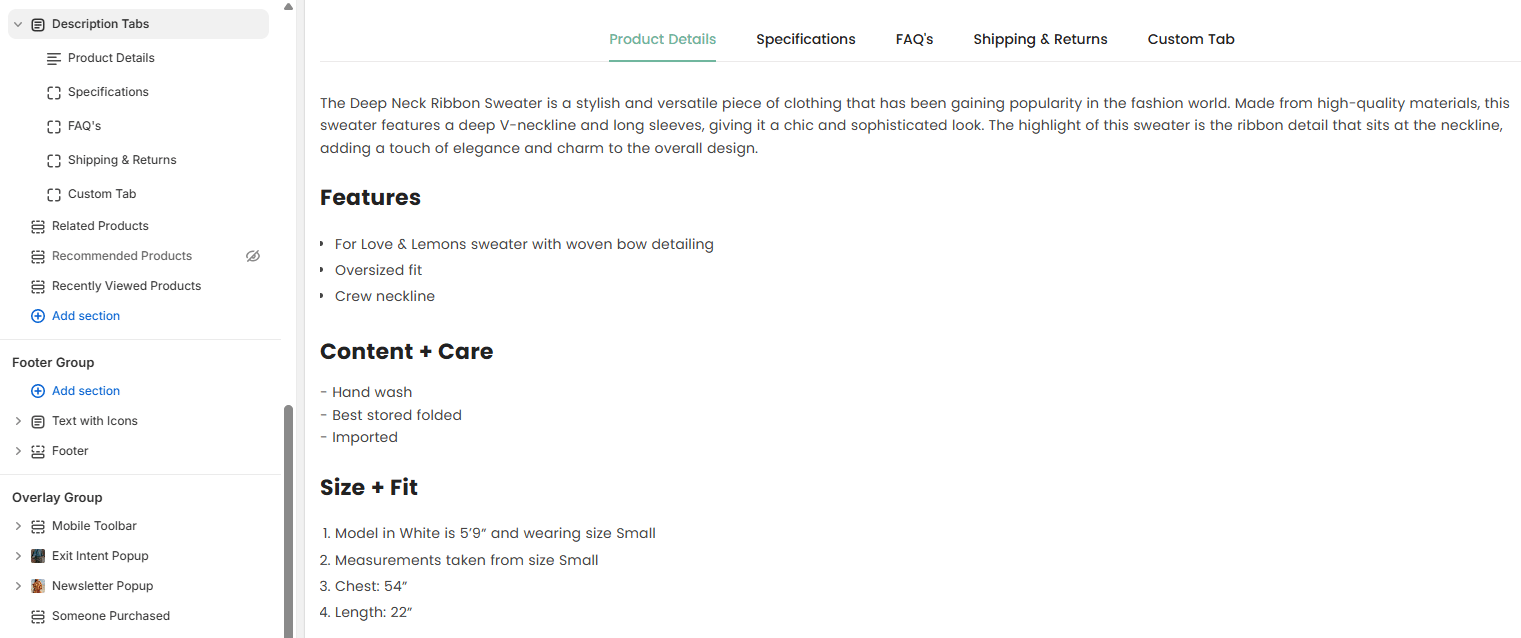Viewport: 1521px width, 638px height.
Task: Expand the Footer section
Action: pyautogui.click(x=18, y=451)
